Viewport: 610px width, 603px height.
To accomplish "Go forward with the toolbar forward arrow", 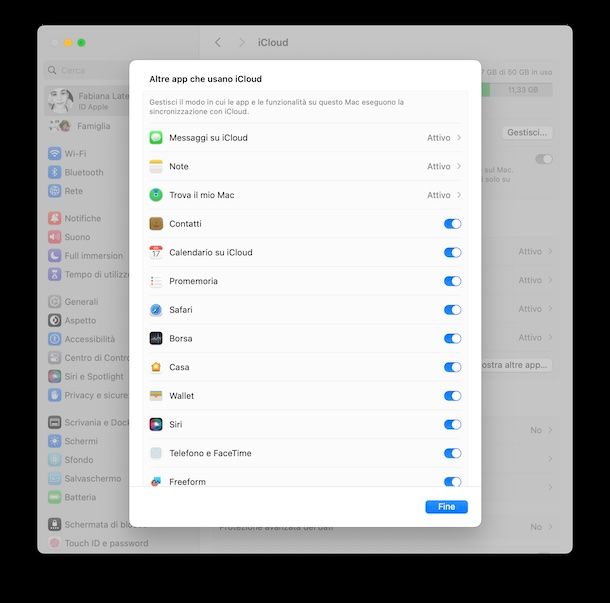I will click(x=242, y=42).
